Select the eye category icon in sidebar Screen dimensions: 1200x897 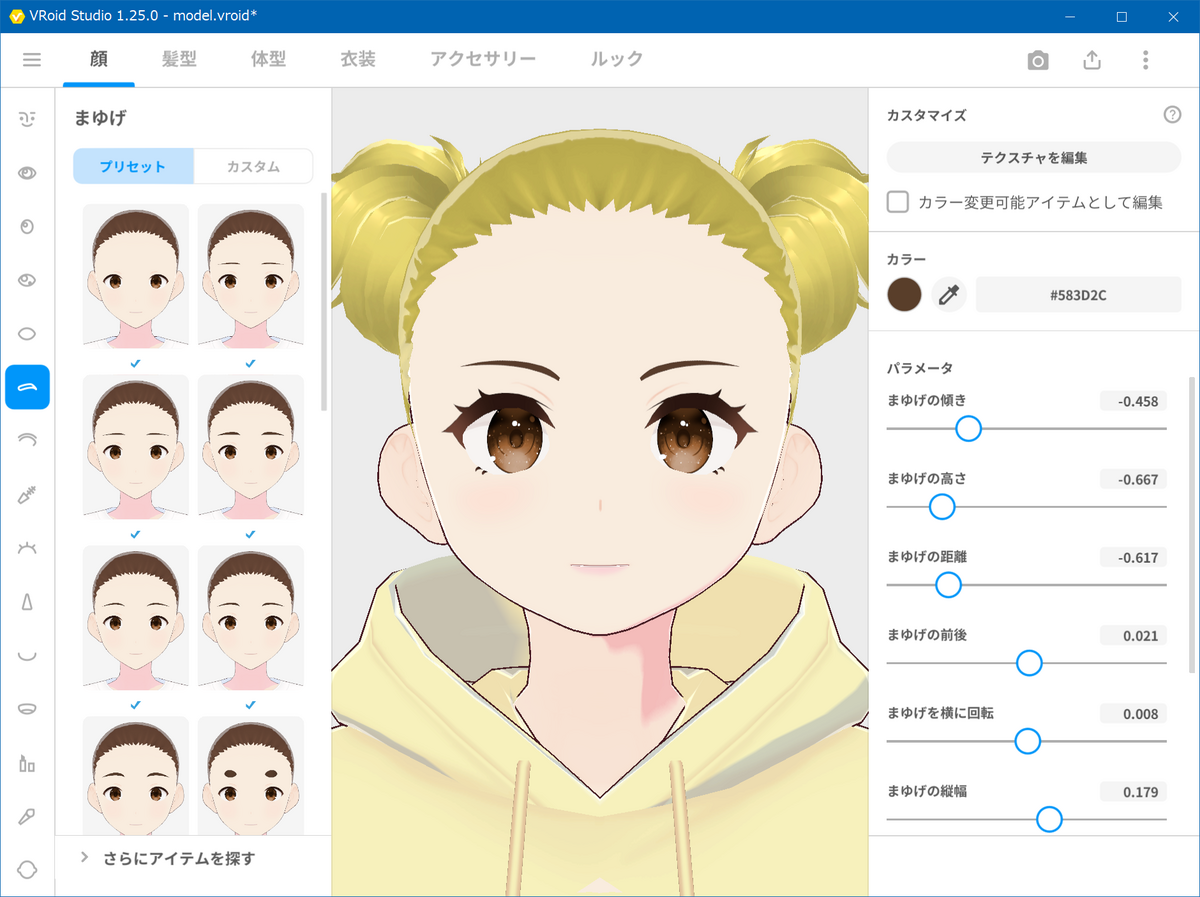point(27,173)
